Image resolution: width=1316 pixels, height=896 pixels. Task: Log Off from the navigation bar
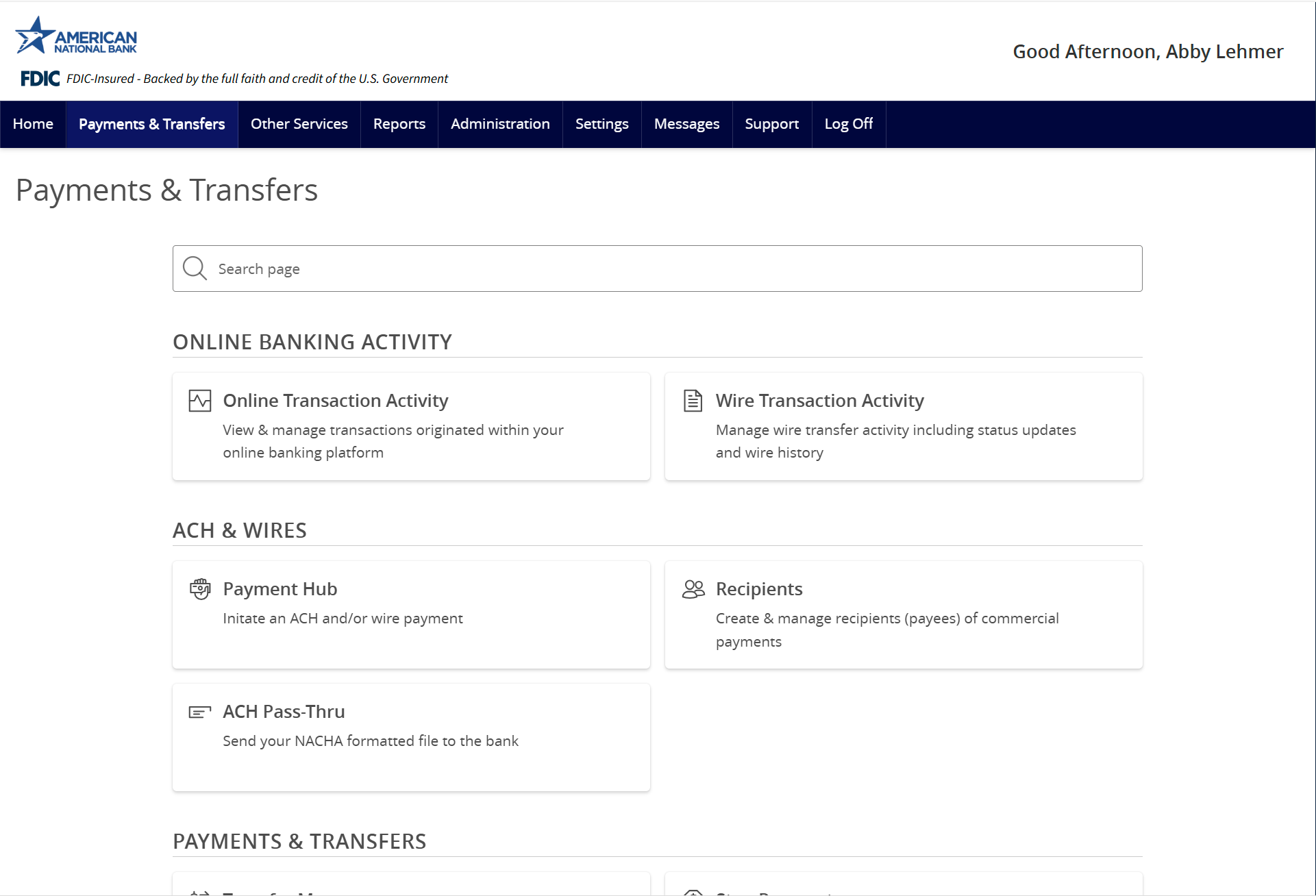(x=848, y=124)
